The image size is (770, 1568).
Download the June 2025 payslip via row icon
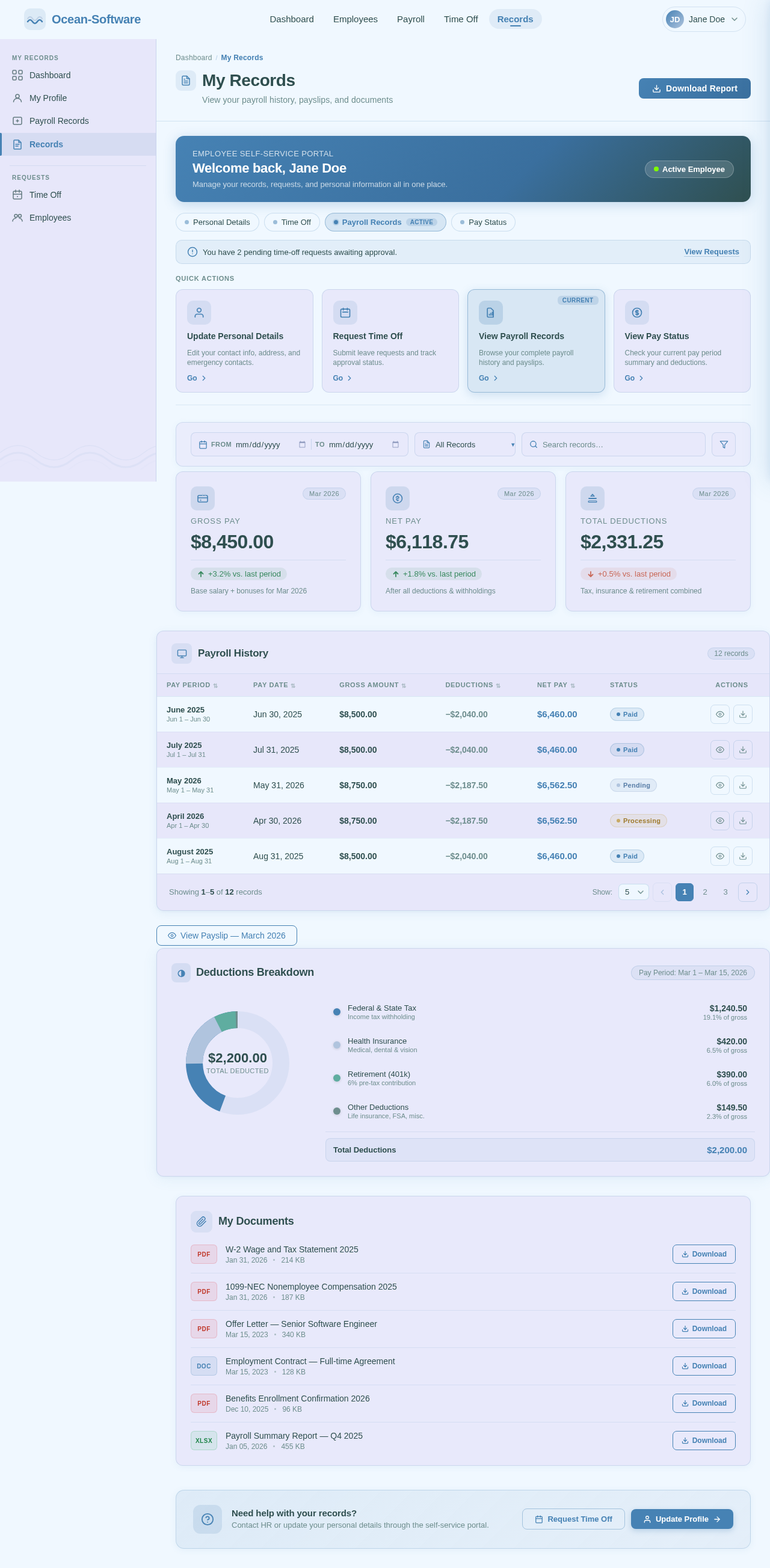click(x=742, y=714)
